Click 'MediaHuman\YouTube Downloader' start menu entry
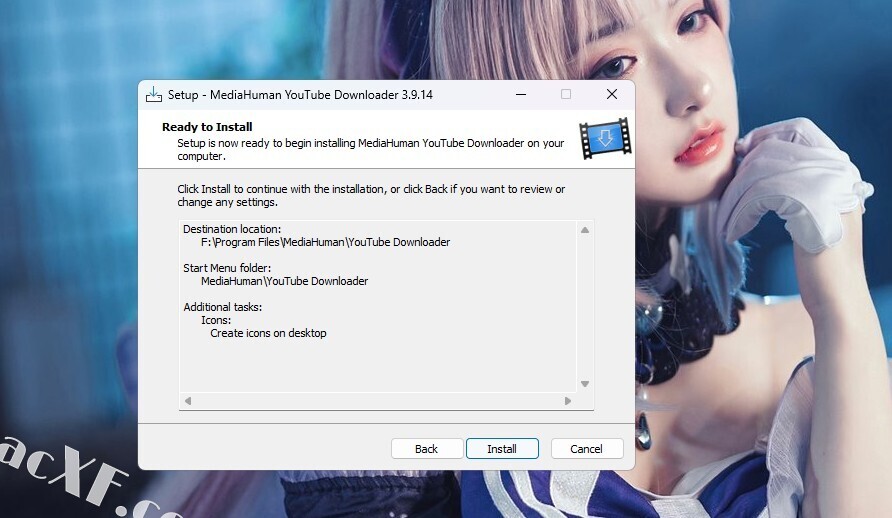Screen dimensions: 892x518 pyautogui.click(x=284, y=281)
